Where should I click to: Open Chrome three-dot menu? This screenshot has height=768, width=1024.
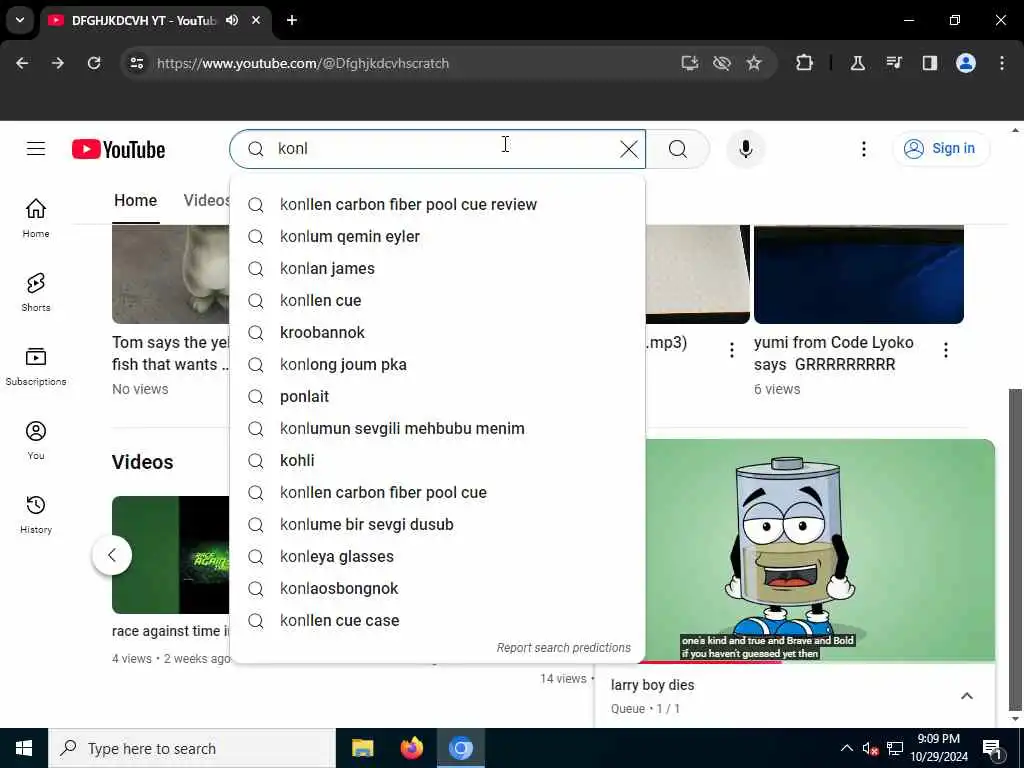(1002, 63)
